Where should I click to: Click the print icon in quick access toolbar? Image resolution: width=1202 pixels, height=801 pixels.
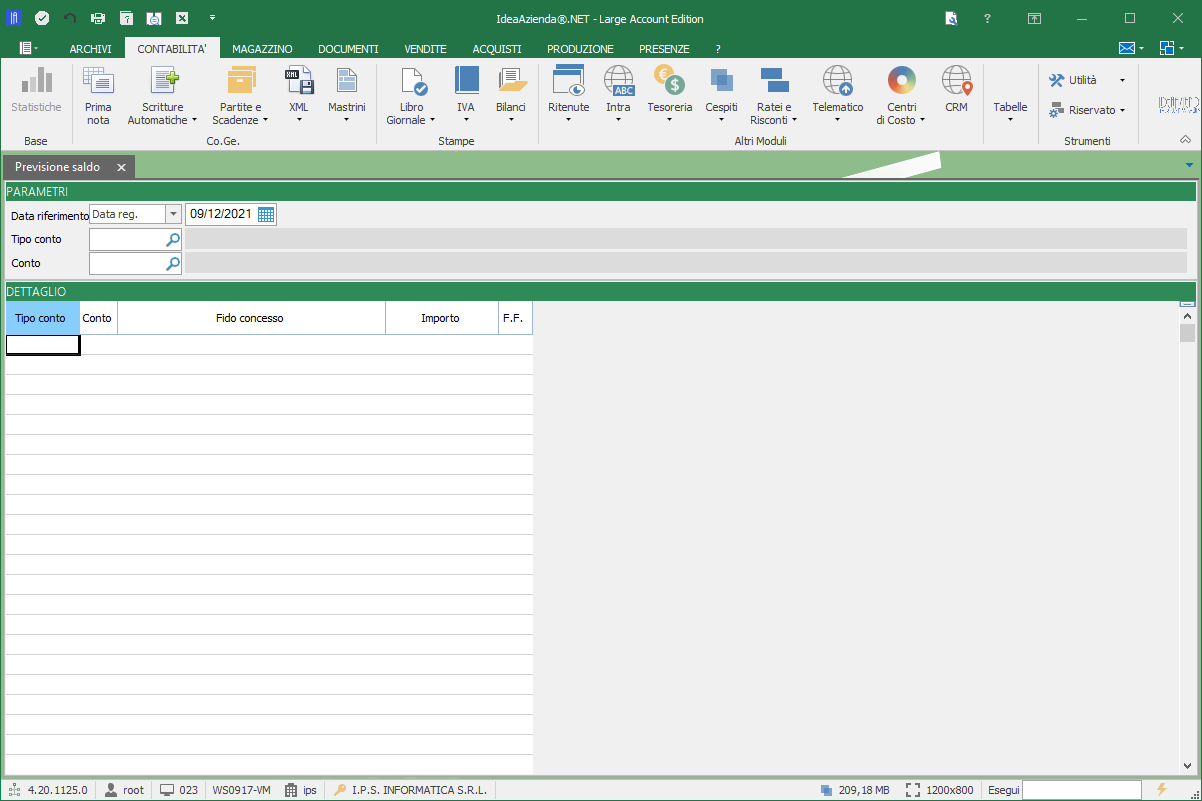coord(98,18)
